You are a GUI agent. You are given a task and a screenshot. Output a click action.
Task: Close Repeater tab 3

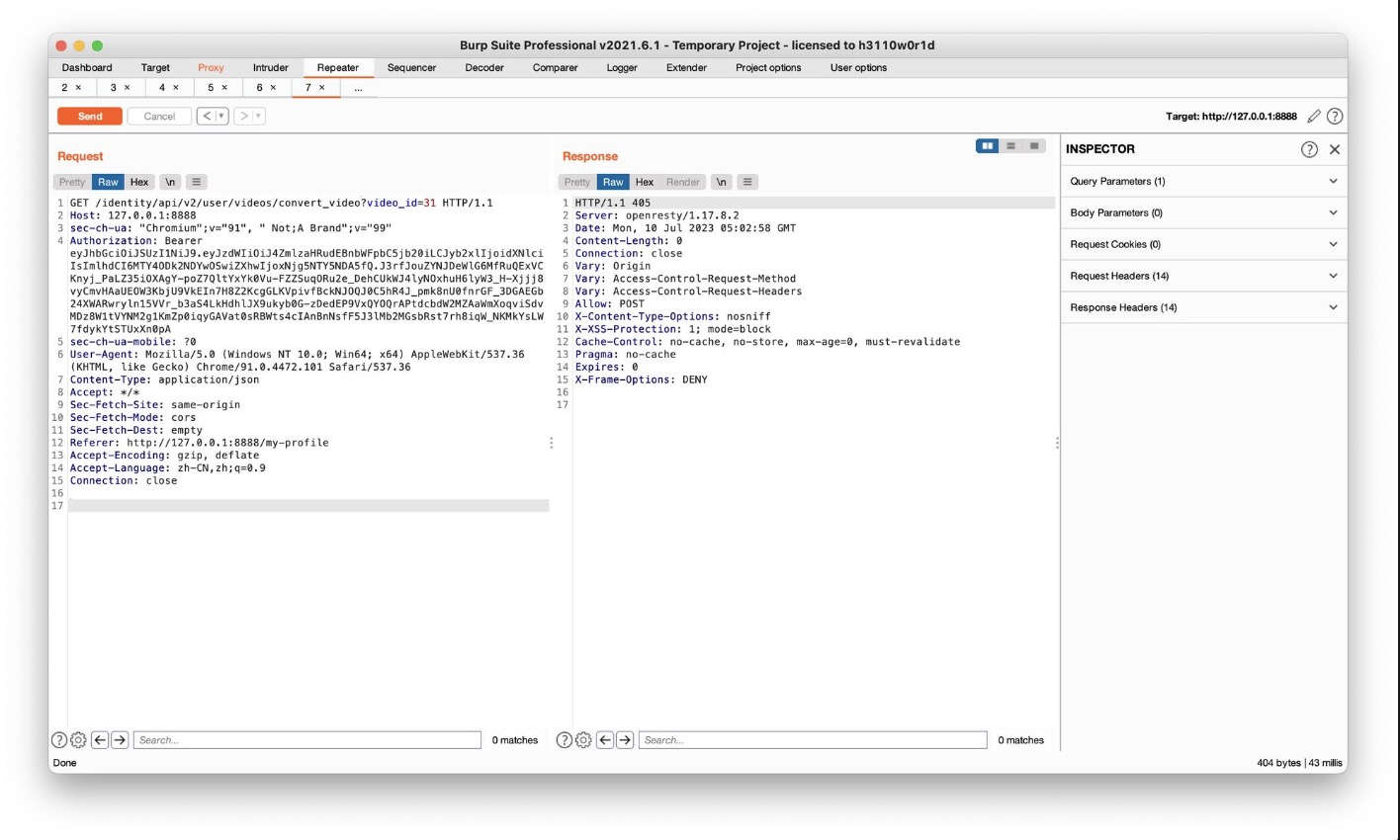point(128,88)
